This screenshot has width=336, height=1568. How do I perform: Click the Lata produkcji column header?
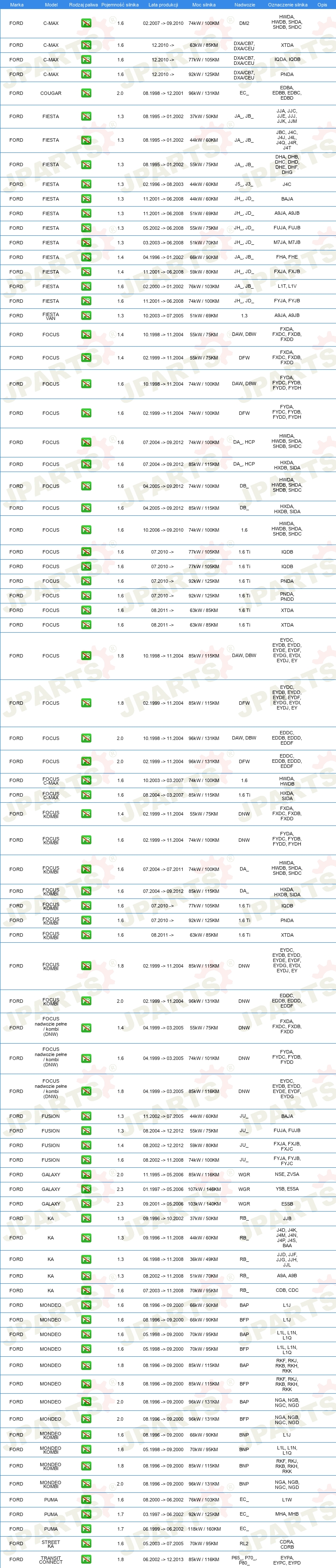[163, 5]
